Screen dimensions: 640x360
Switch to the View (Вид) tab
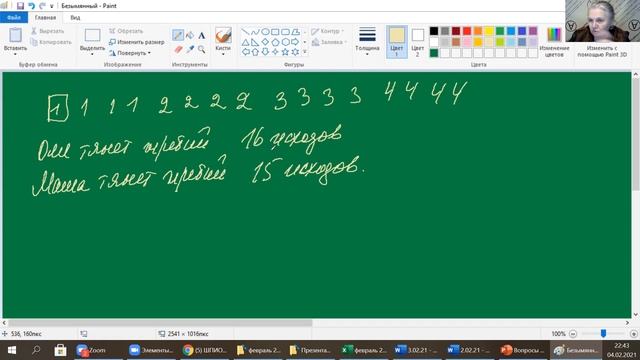point(75,18)
